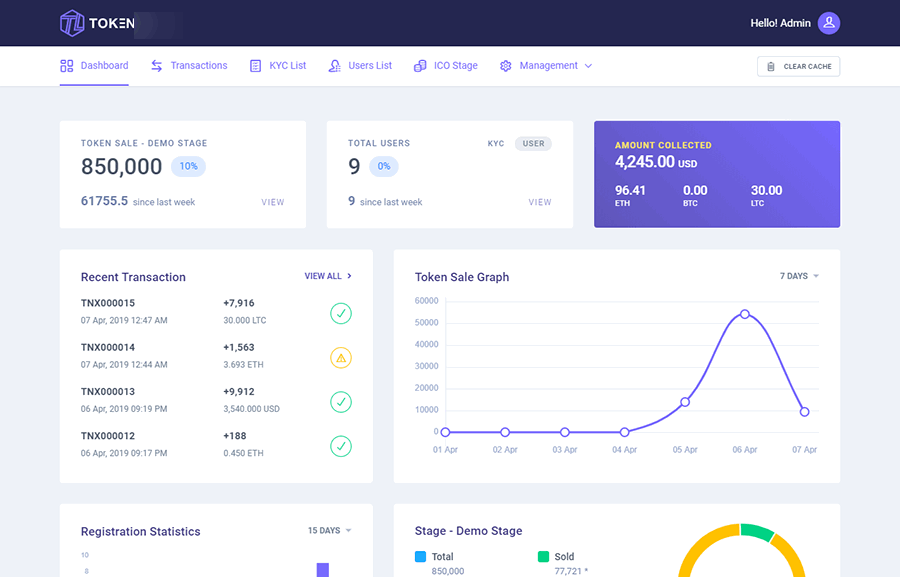Click the 850,000 token sale figure
Viewport: 900px width, 577px height.
(x=122, y=166)
